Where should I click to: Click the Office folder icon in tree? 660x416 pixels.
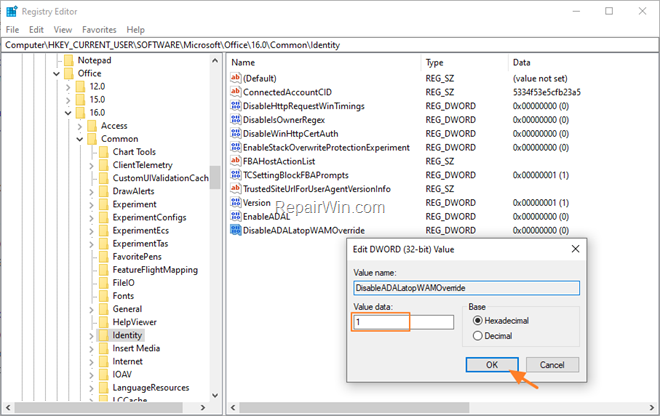tap(69, 73)
